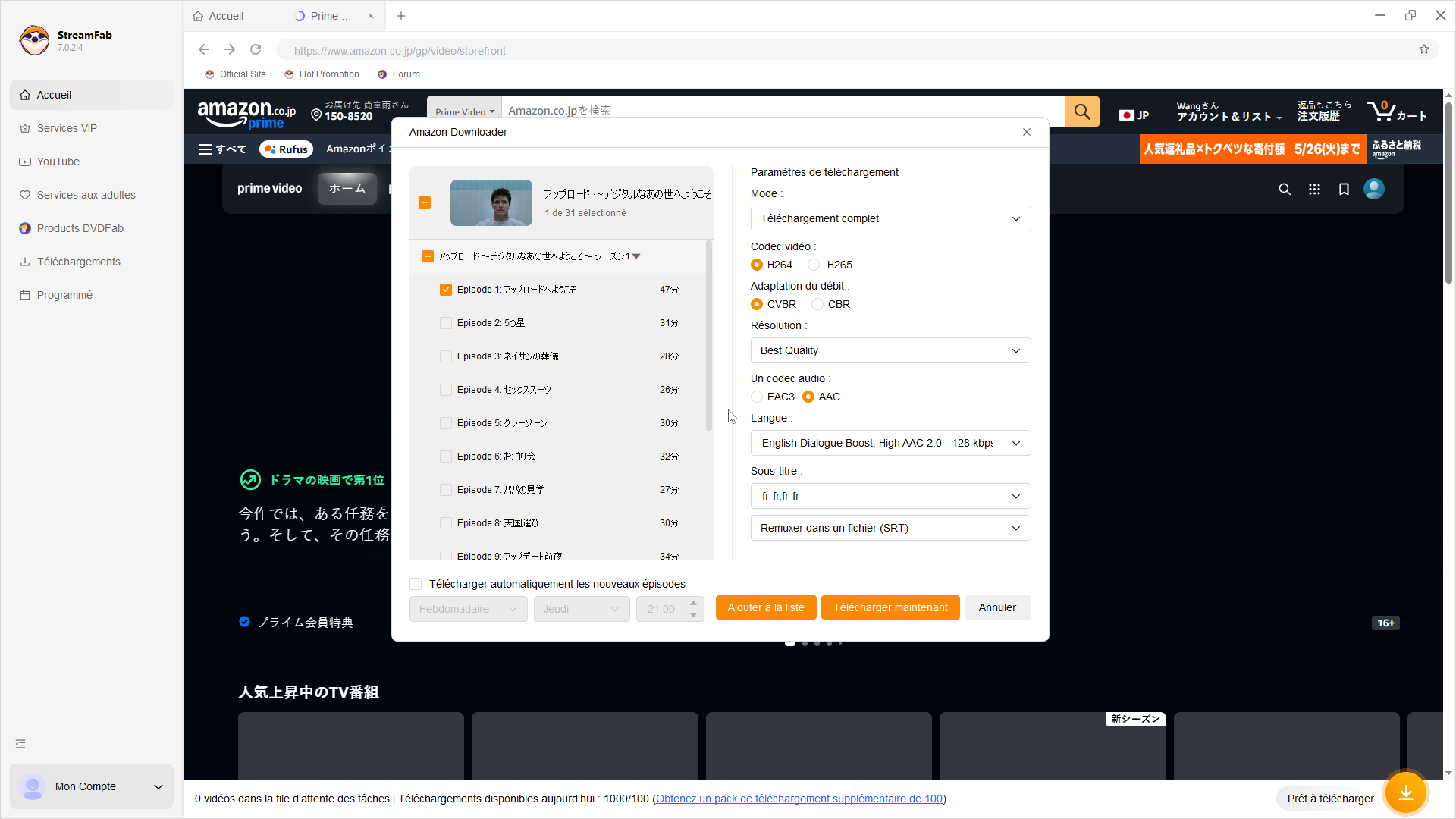Open Products DVDFab in sidebar

click(x=92, y=228)
